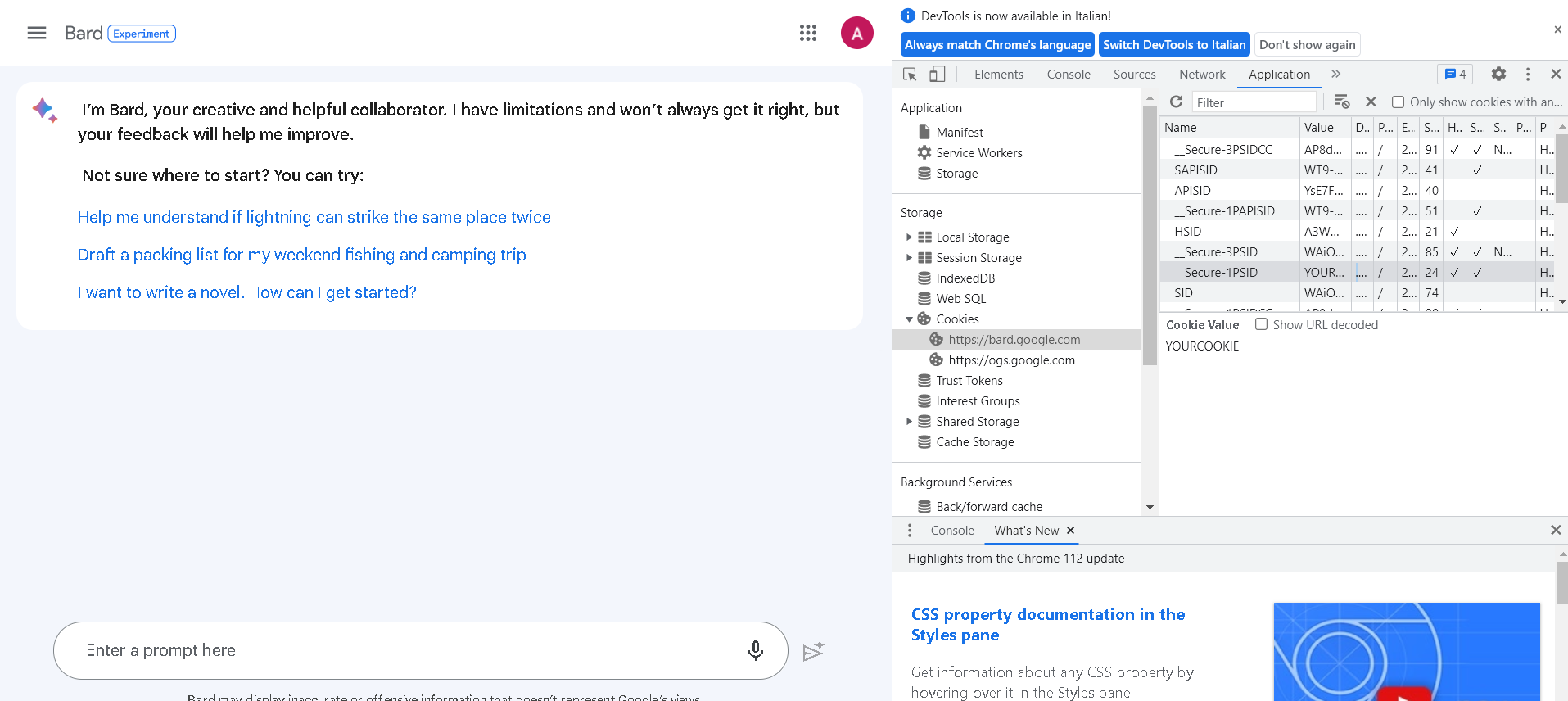Image resolution: width=1568 pixels, height=701 pixels.
Task: Enable Only show cookies with an issue
Action: (x=1399, y=102)
